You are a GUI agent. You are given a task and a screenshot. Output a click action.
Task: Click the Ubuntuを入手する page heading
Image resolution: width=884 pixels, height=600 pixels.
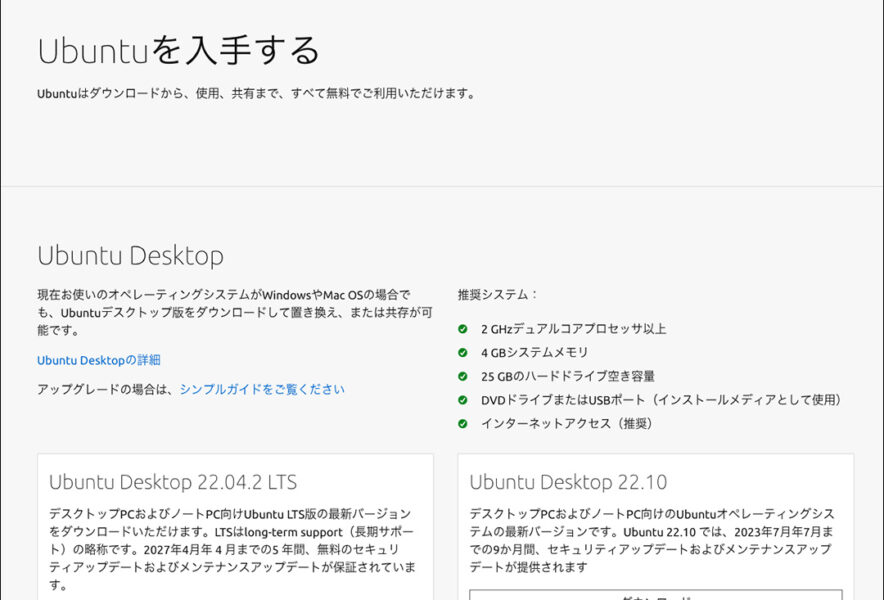pos(179,50)
